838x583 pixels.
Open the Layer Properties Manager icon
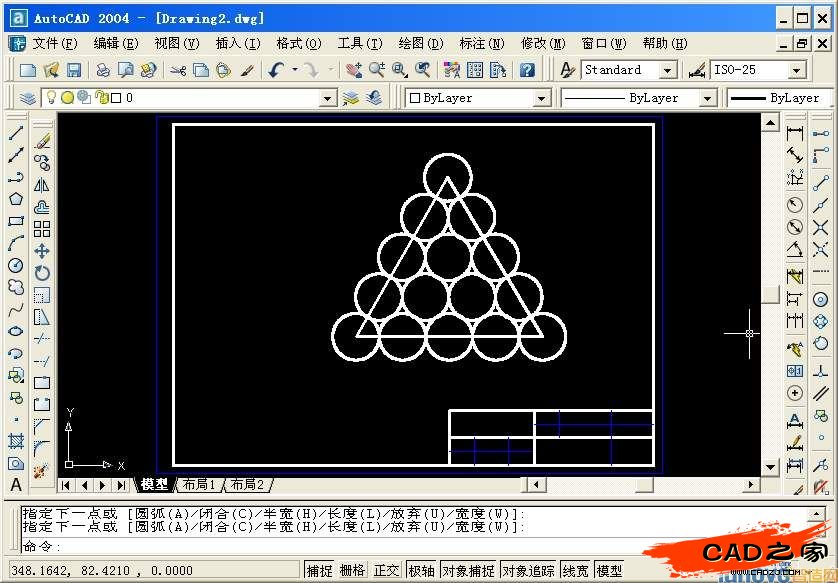27,98
